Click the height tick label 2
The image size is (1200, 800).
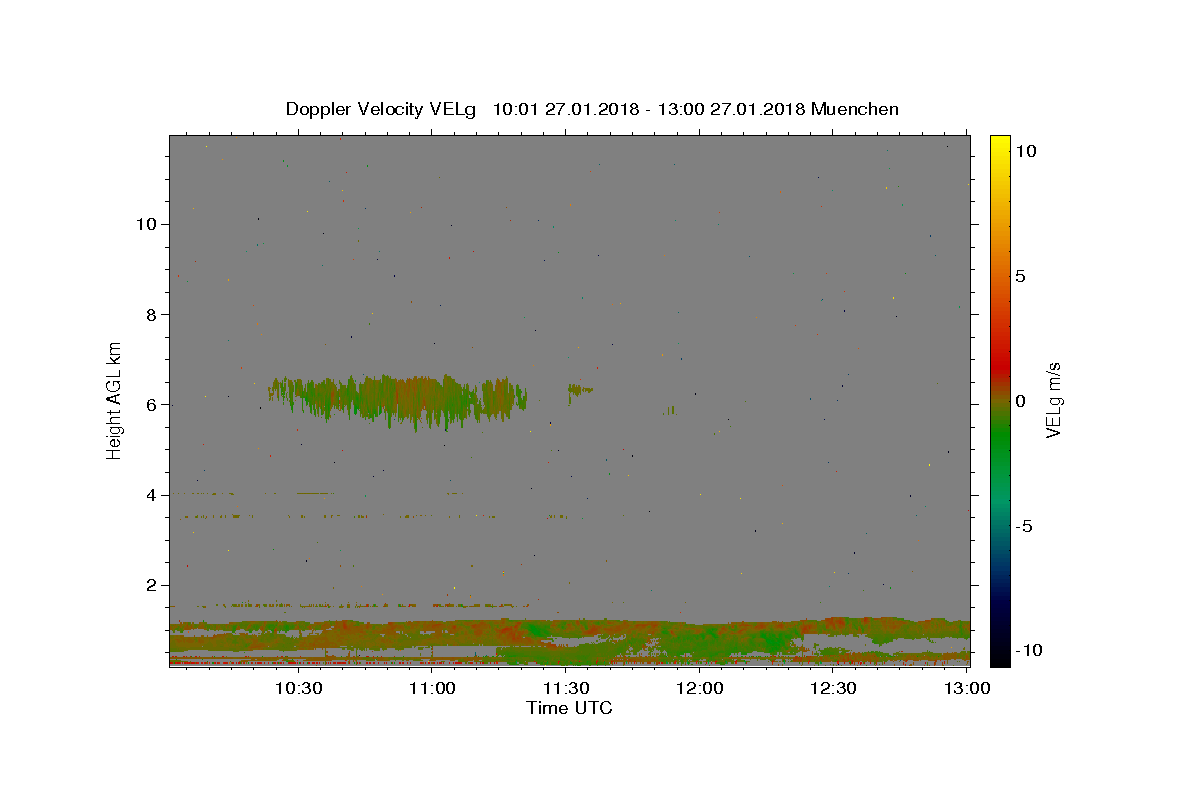[x=152, y=585]
